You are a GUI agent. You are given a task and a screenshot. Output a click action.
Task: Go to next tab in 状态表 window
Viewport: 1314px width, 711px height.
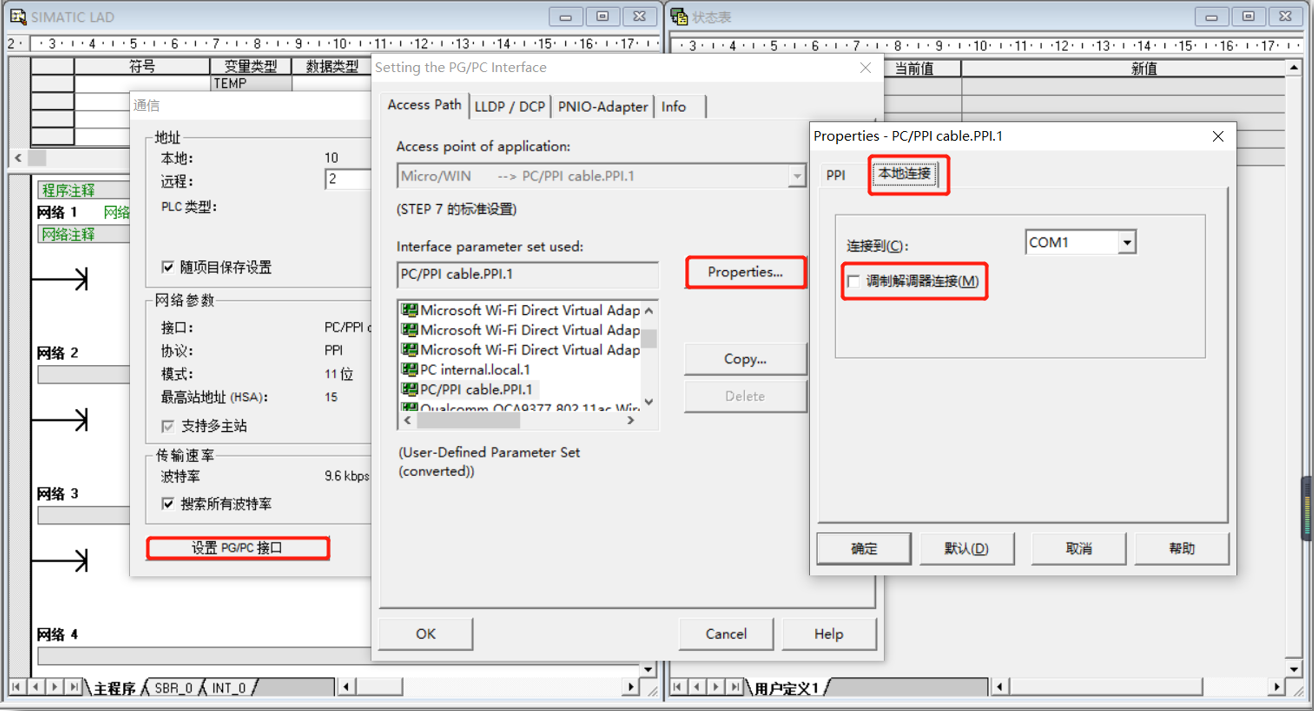coord(717,688)
